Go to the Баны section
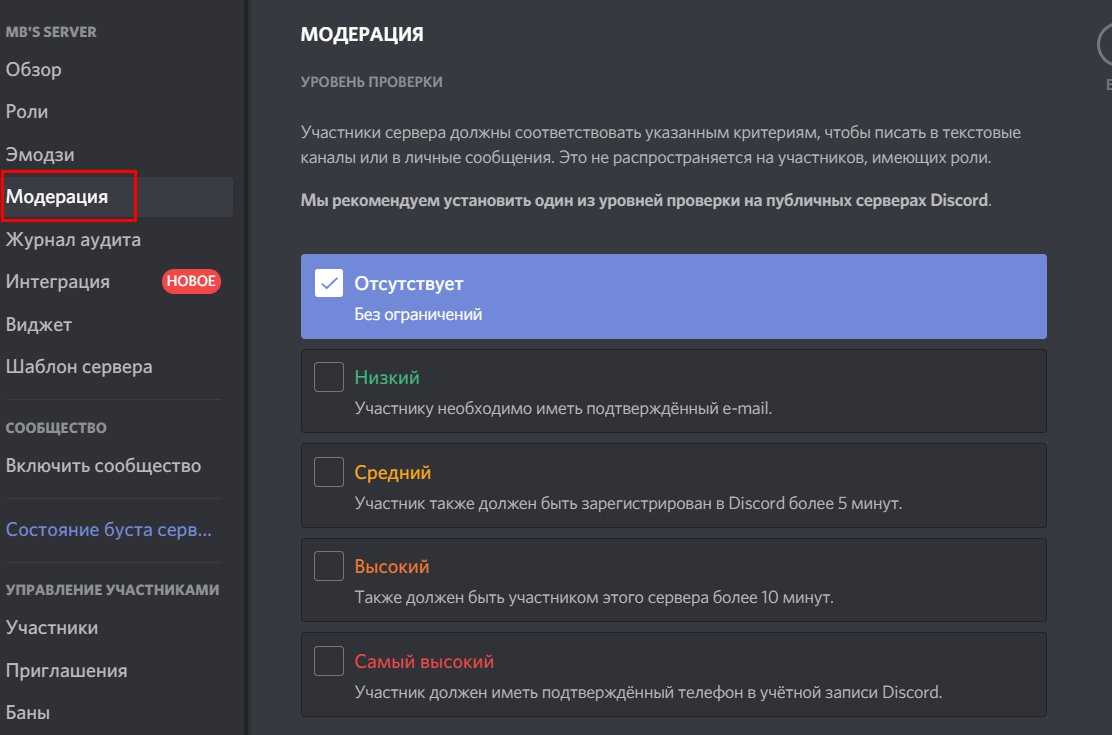The image size is (1112, 735). (x=28, y=713)
